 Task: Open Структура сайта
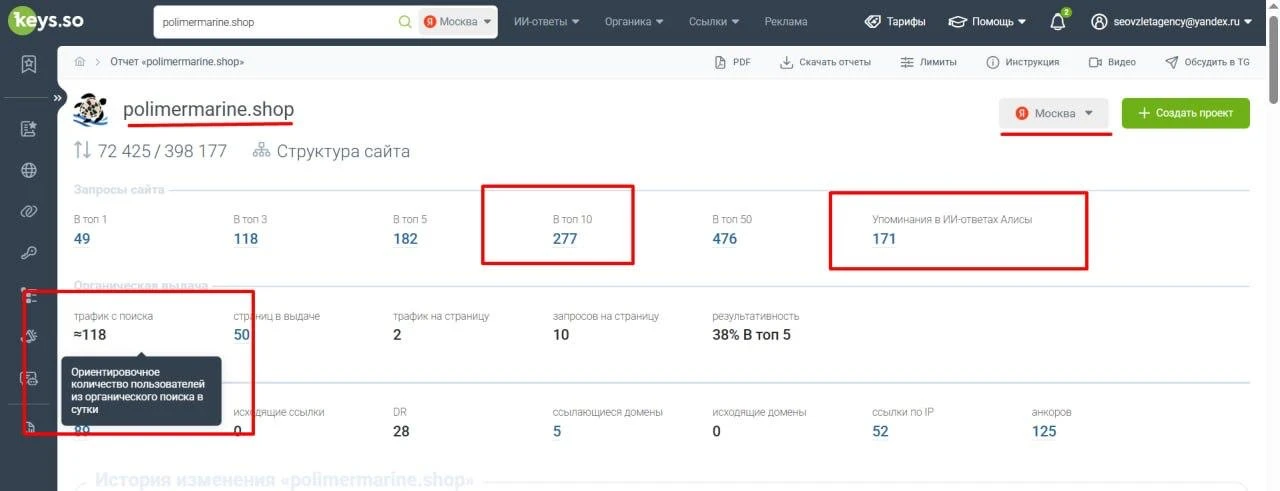click(x=331, y=151)
